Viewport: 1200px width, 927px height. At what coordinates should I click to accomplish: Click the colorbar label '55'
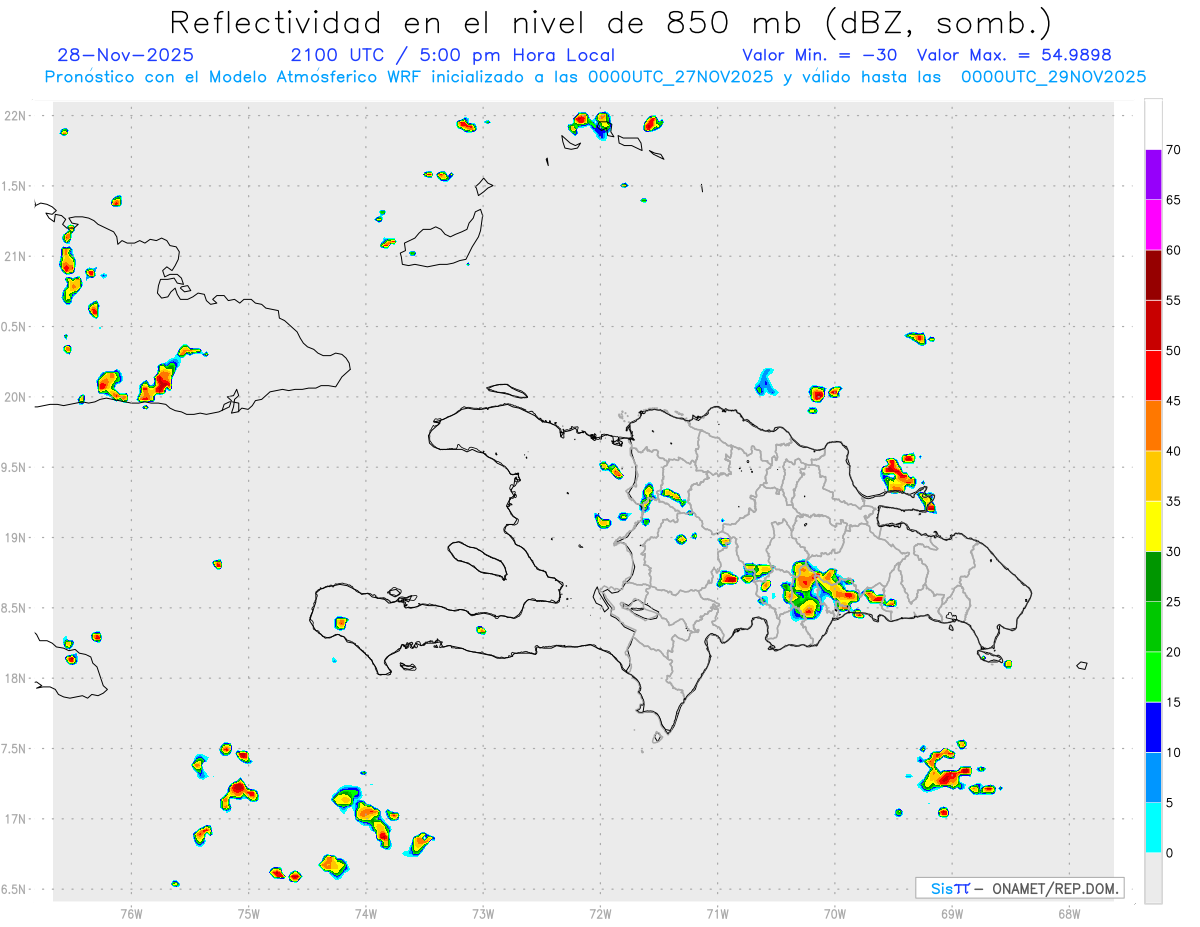coord(1174,301)
